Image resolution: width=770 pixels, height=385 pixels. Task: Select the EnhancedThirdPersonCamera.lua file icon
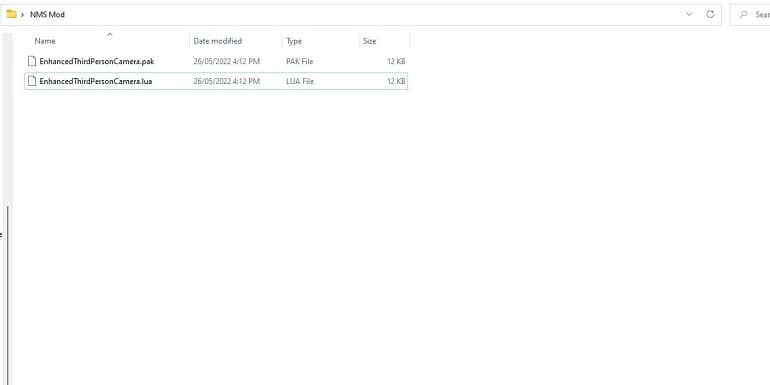pyautogui.click(x=32, y=81)
